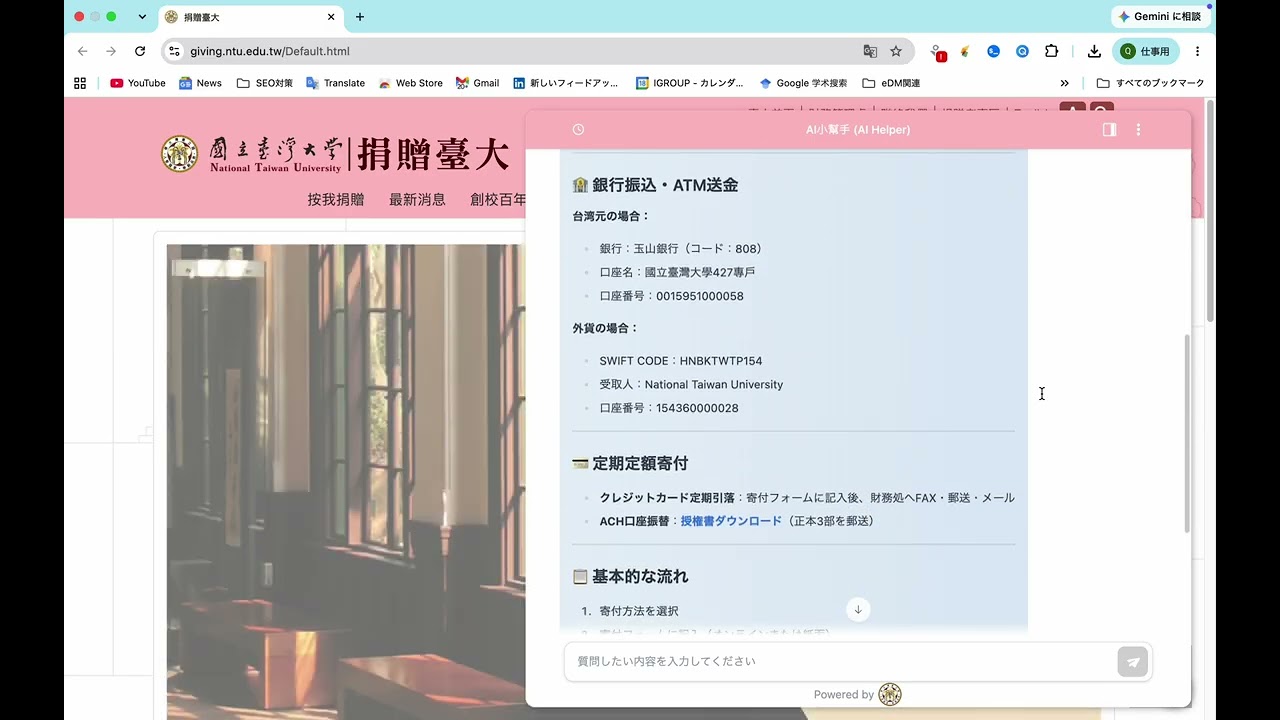Go back to previous page
The width and height of the screenshot is (1280, 720).
(83, 51)
